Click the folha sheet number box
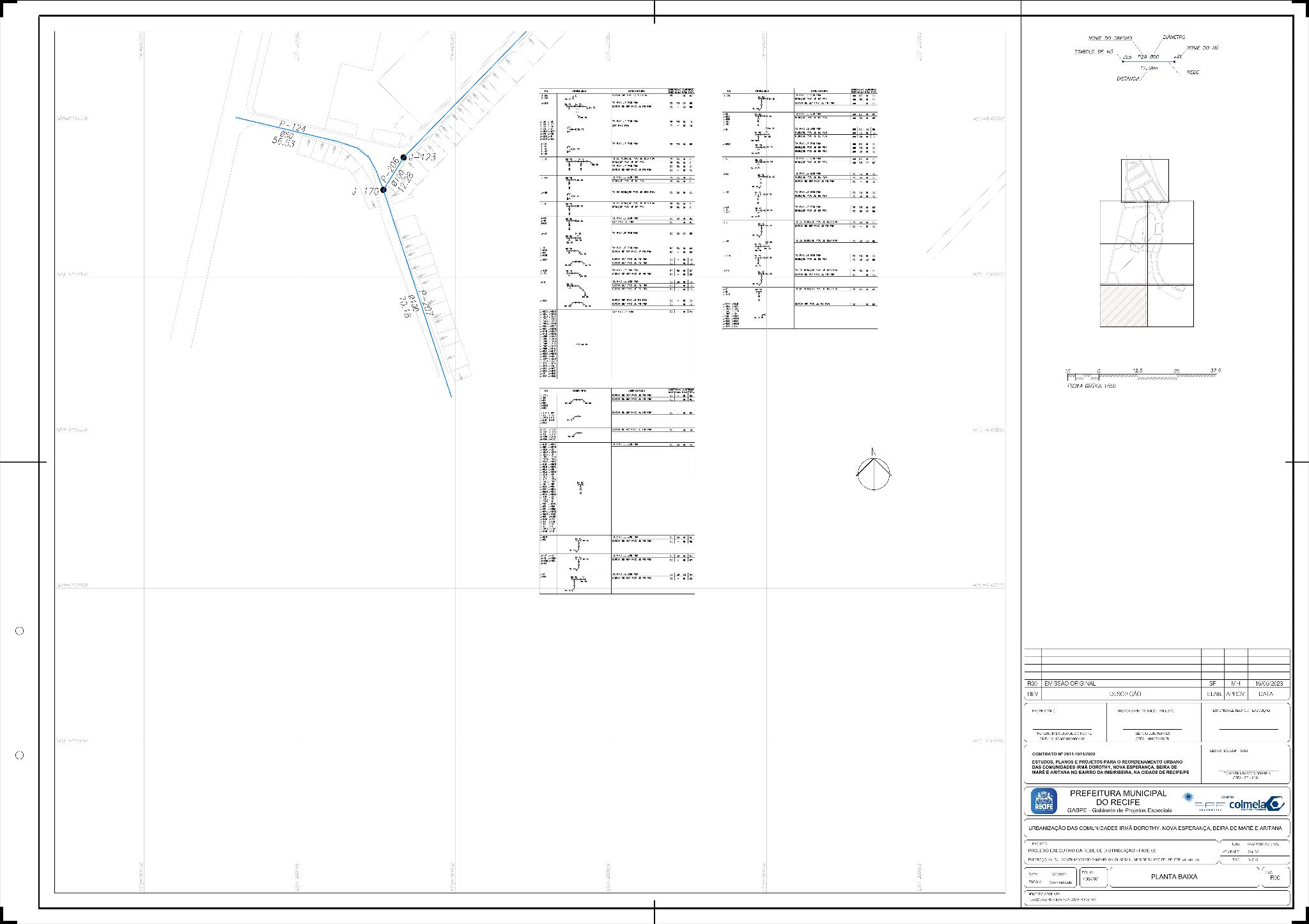The image size is (1309, 924). coord(1093,877)
